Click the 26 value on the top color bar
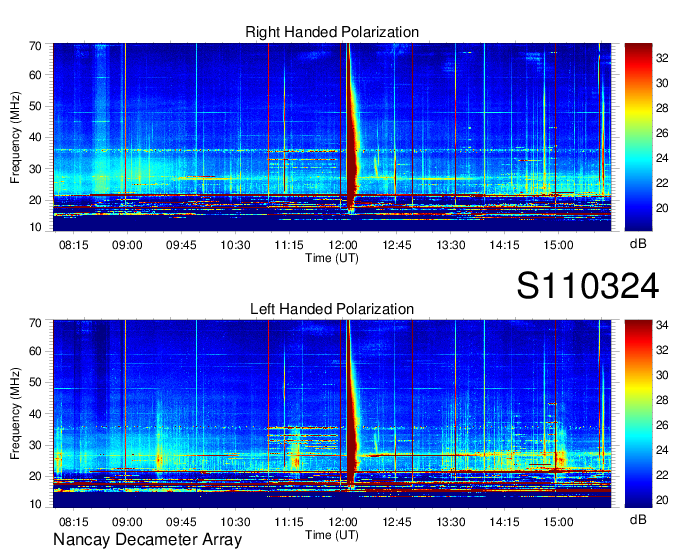 pyautogui.click(x=662, y=133)
